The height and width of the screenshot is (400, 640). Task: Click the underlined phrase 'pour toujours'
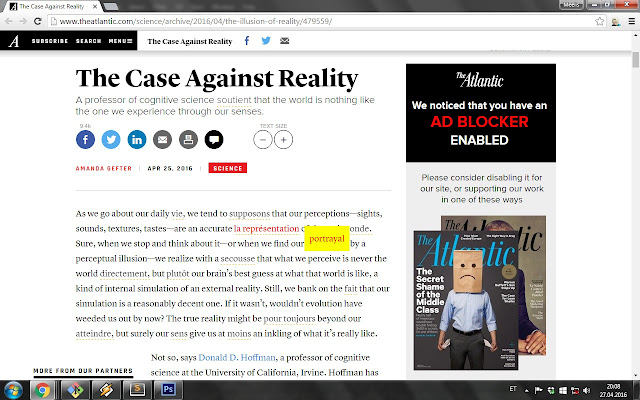[x=289, y=318]
